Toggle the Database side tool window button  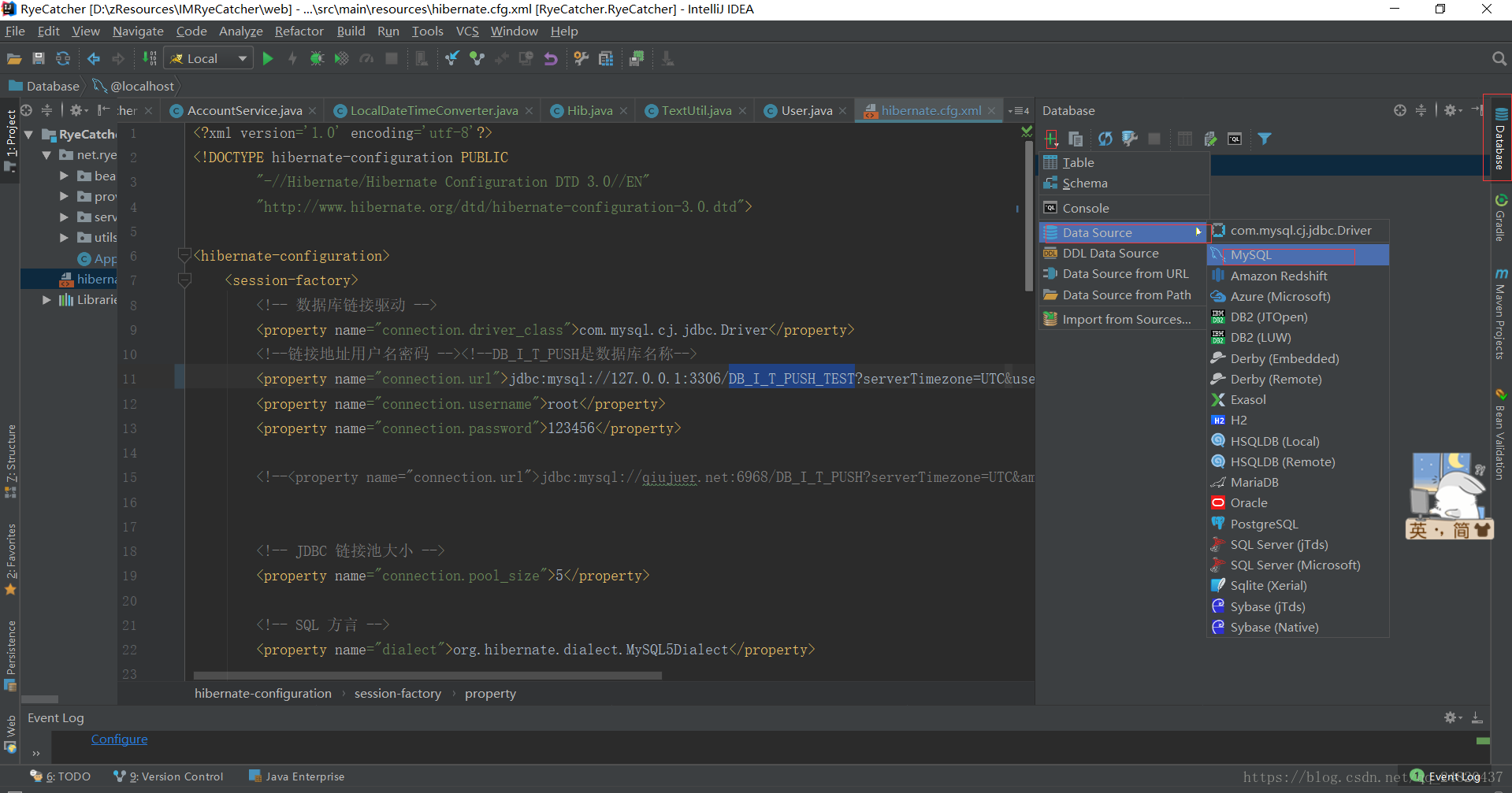(1500, 139)
